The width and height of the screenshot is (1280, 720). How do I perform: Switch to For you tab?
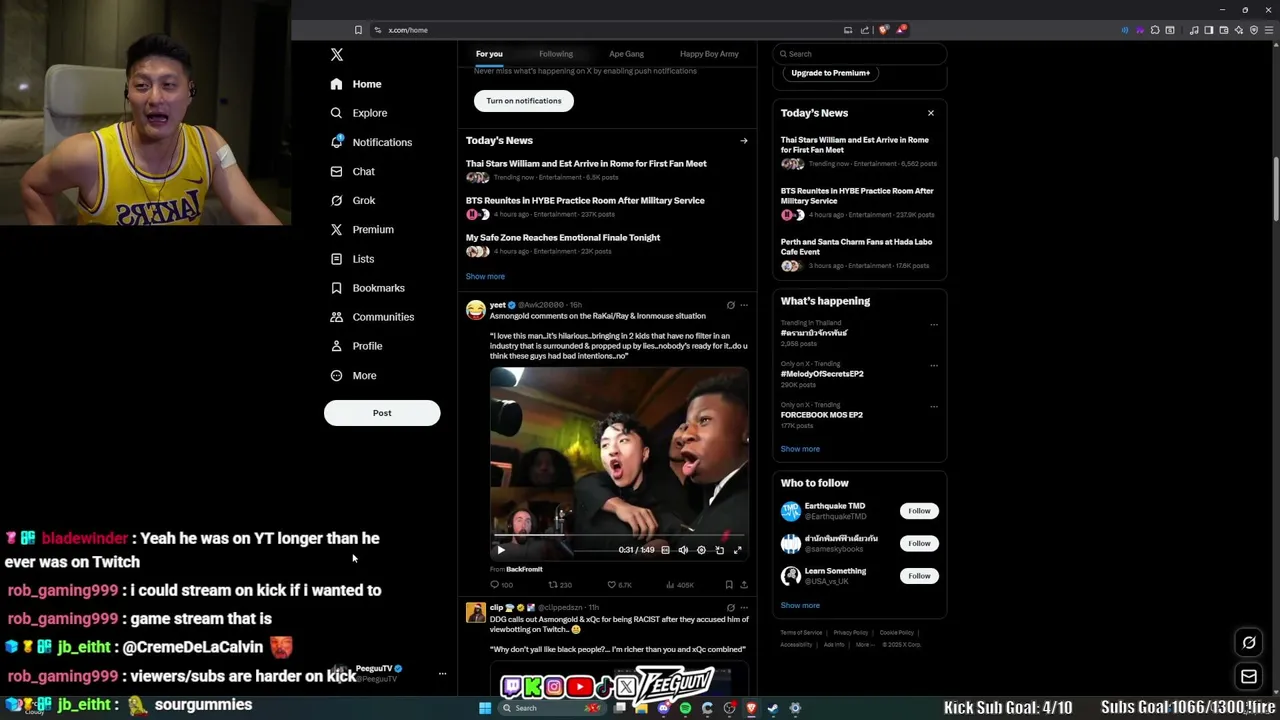tap(489, 54)
